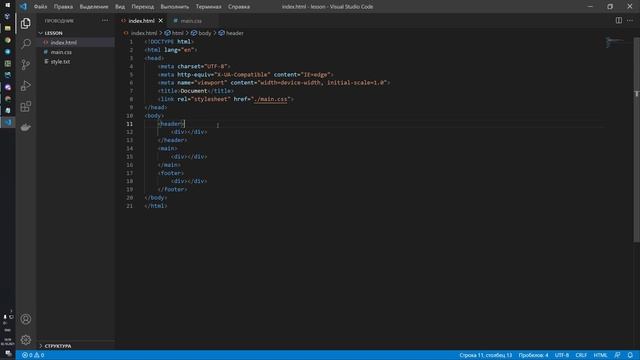Open the Run and Debug view
Image resolution: width=640 pixels, height=360 pixels.
(x=26, y=85)
